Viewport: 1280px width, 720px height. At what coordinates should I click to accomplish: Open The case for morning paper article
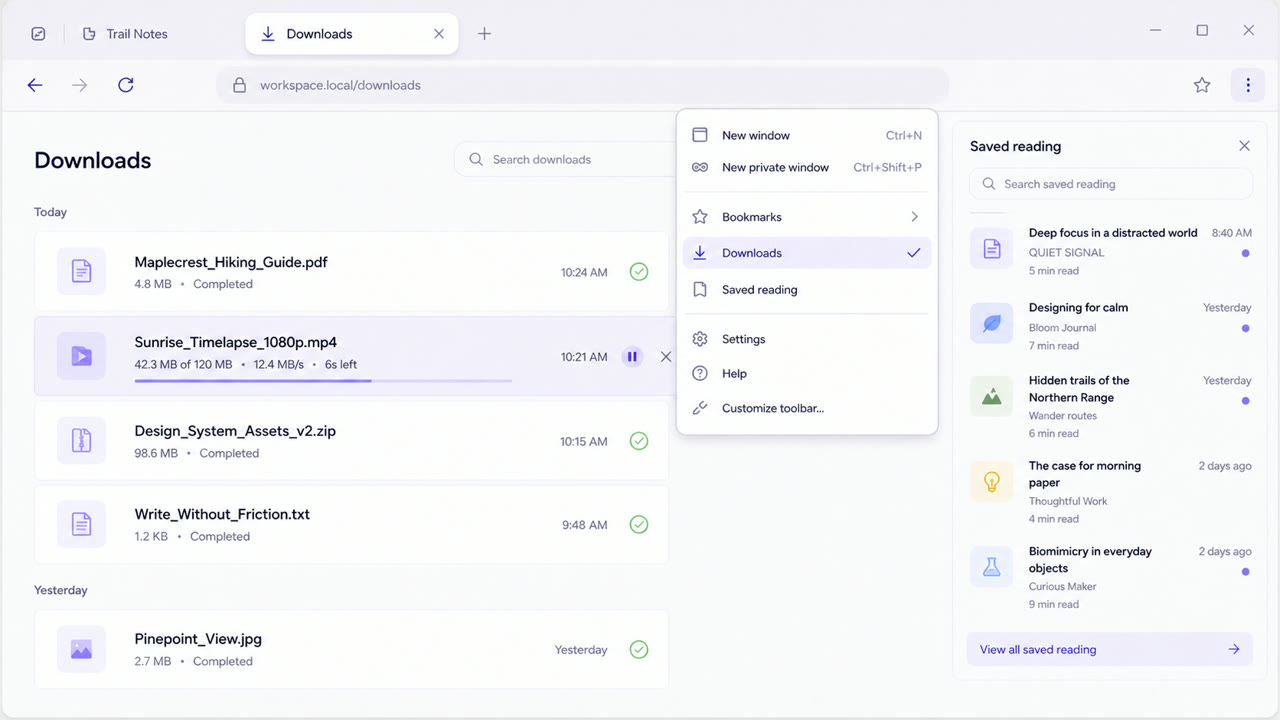[1085, 474]
